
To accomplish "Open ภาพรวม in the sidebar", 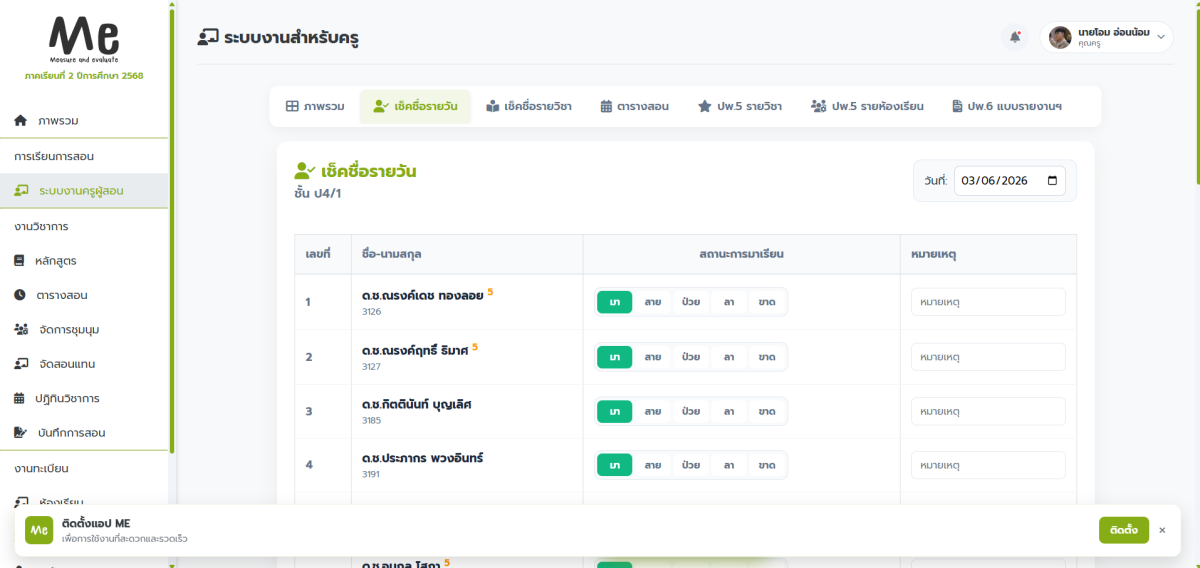I will (x=85, y=121).
